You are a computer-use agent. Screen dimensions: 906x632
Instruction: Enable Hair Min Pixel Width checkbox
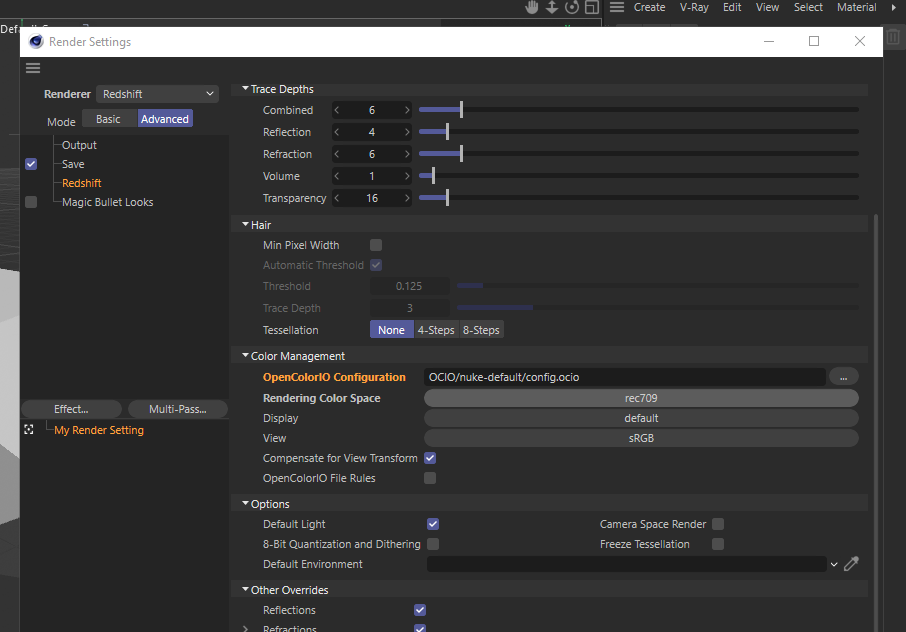tap(376, 245)
